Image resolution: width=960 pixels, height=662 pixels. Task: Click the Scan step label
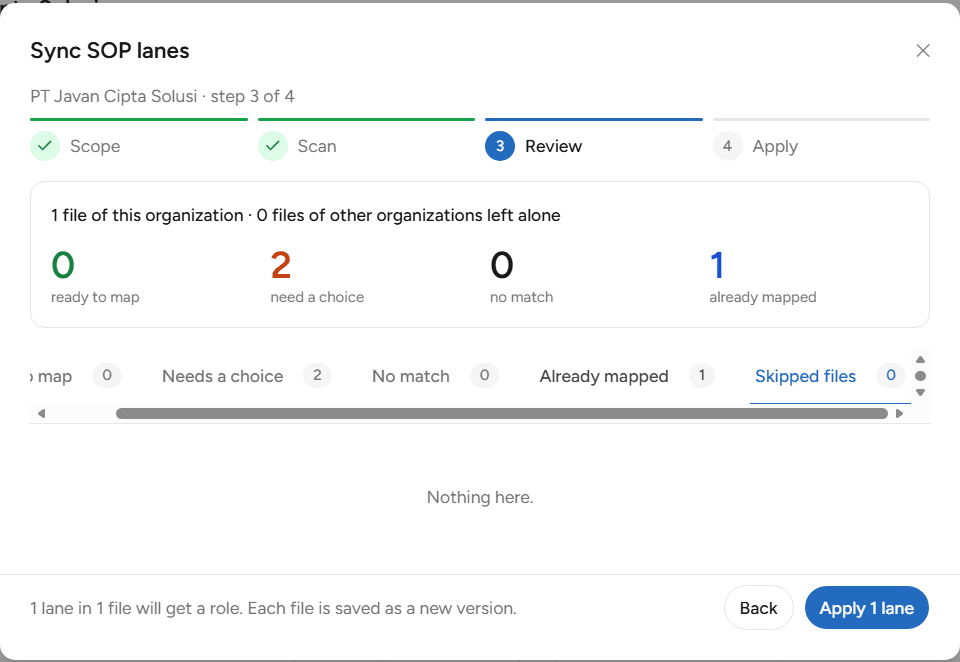click(317, 146)
